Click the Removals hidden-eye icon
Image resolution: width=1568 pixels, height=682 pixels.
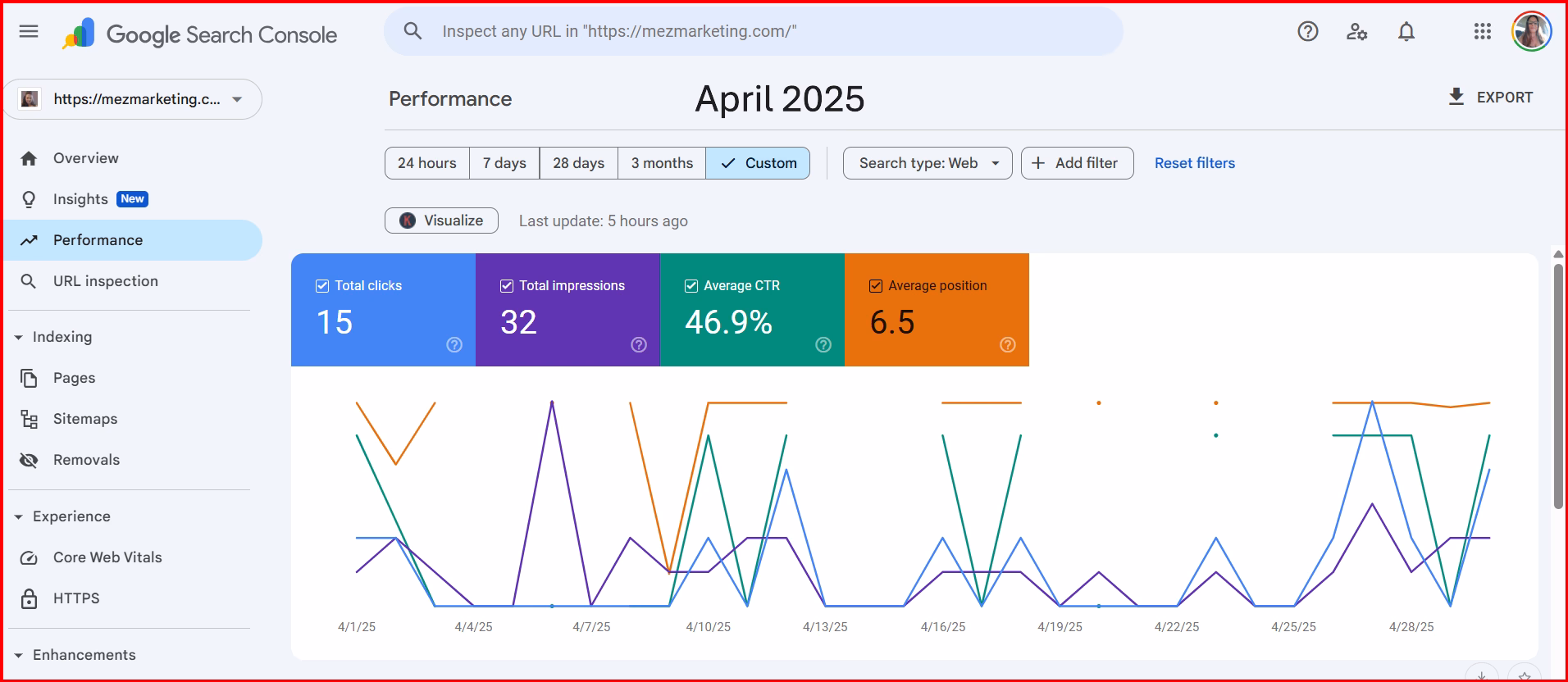29,460
